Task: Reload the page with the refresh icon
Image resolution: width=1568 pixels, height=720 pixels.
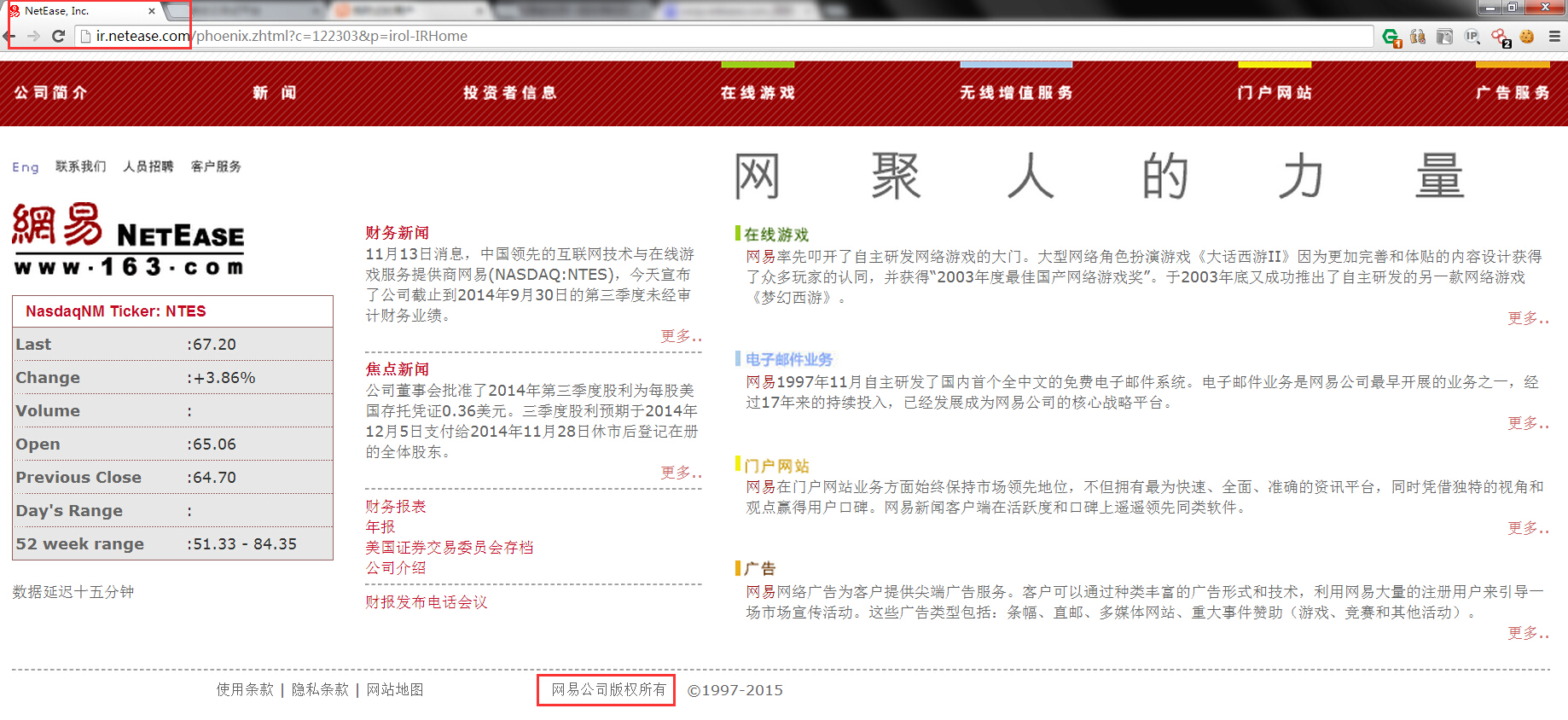Action: coord(58,36)
